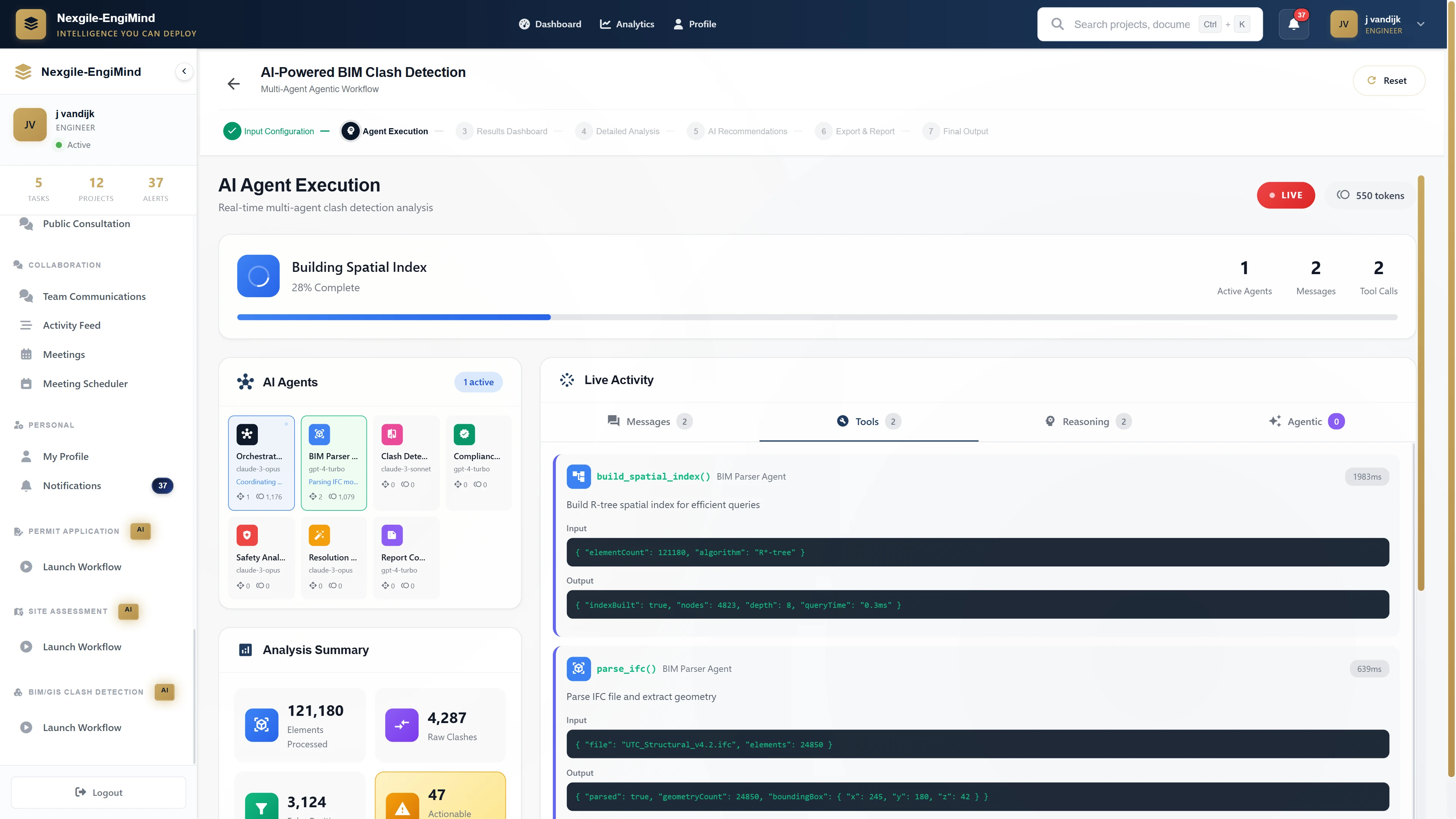Open the Clash Detection agent icon
This screenshot has height=819, width=1456.
(392, 434)
